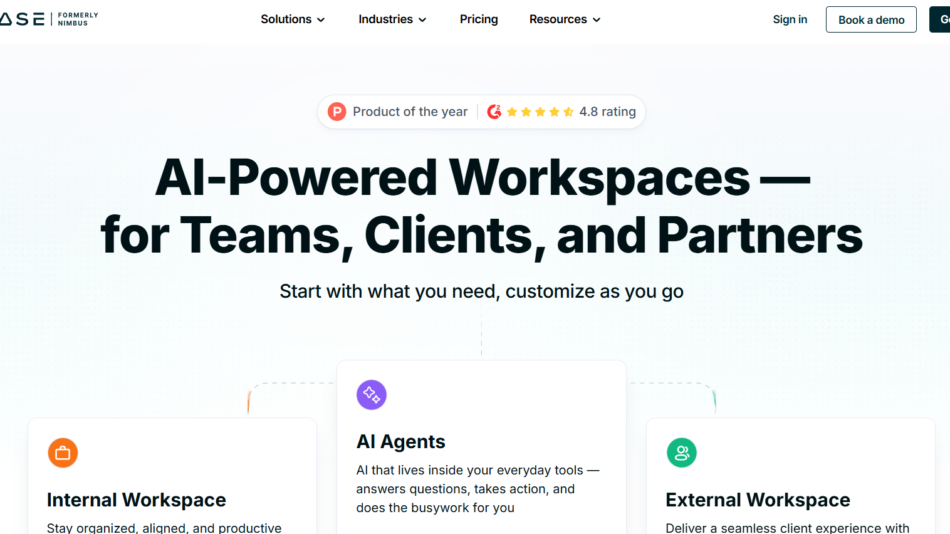Click the 4.8 rating text

[x=607, y=112]
